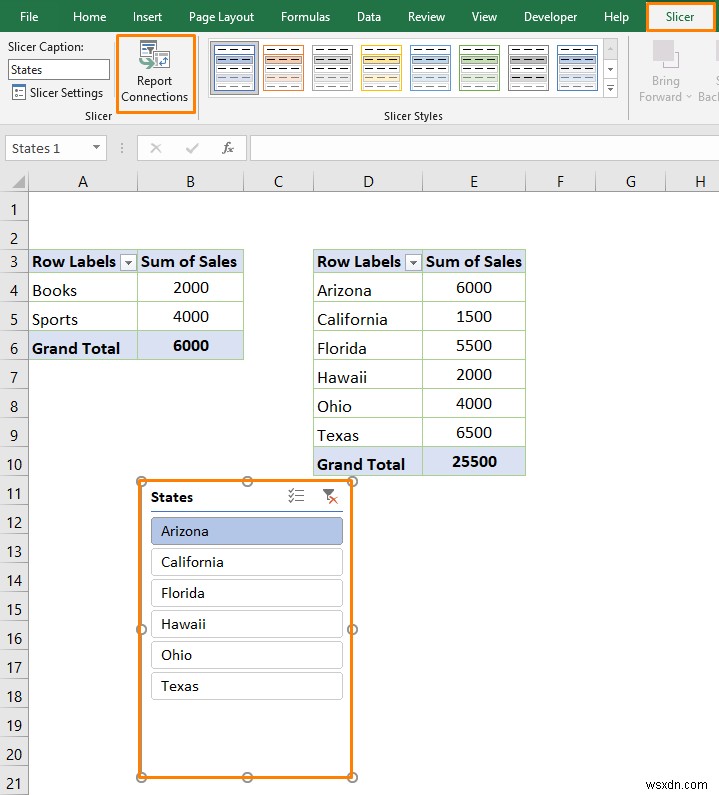This screenshot has width=719, height=795.
Task: Apply the green slicer style
Action: coord(479,68)
